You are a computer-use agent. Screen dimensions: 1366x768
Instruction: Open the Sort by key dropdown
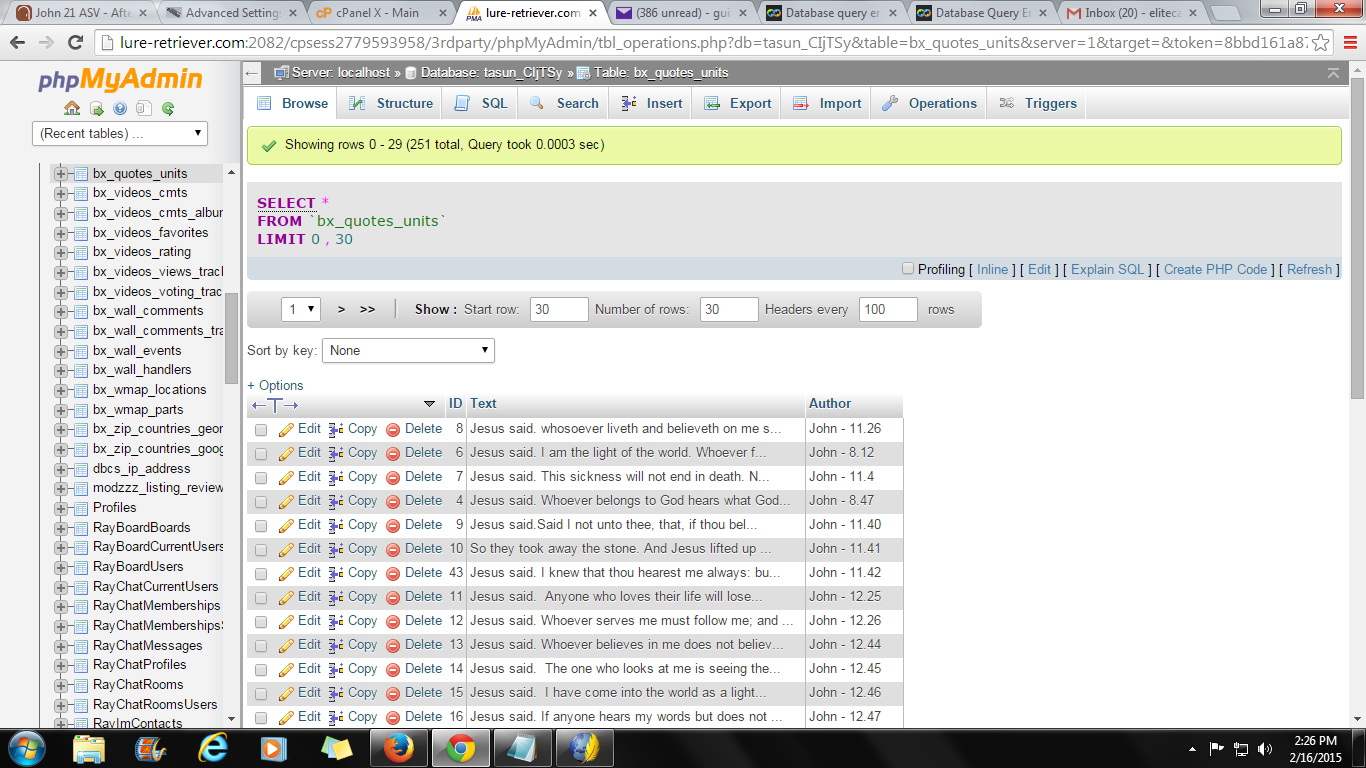pos(408,351)
